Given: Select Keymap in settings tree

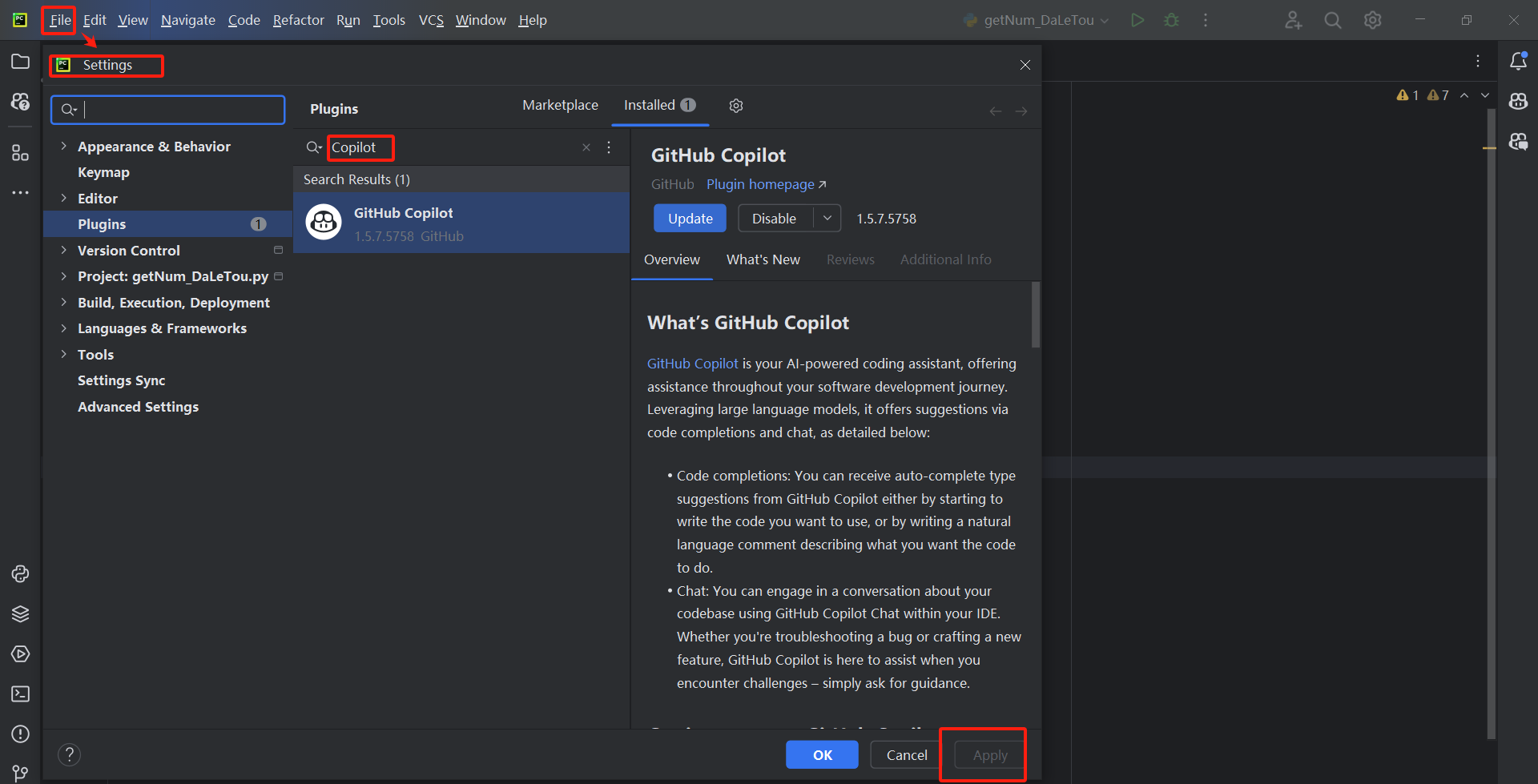Looking at the screenshot, I should 103,172.
